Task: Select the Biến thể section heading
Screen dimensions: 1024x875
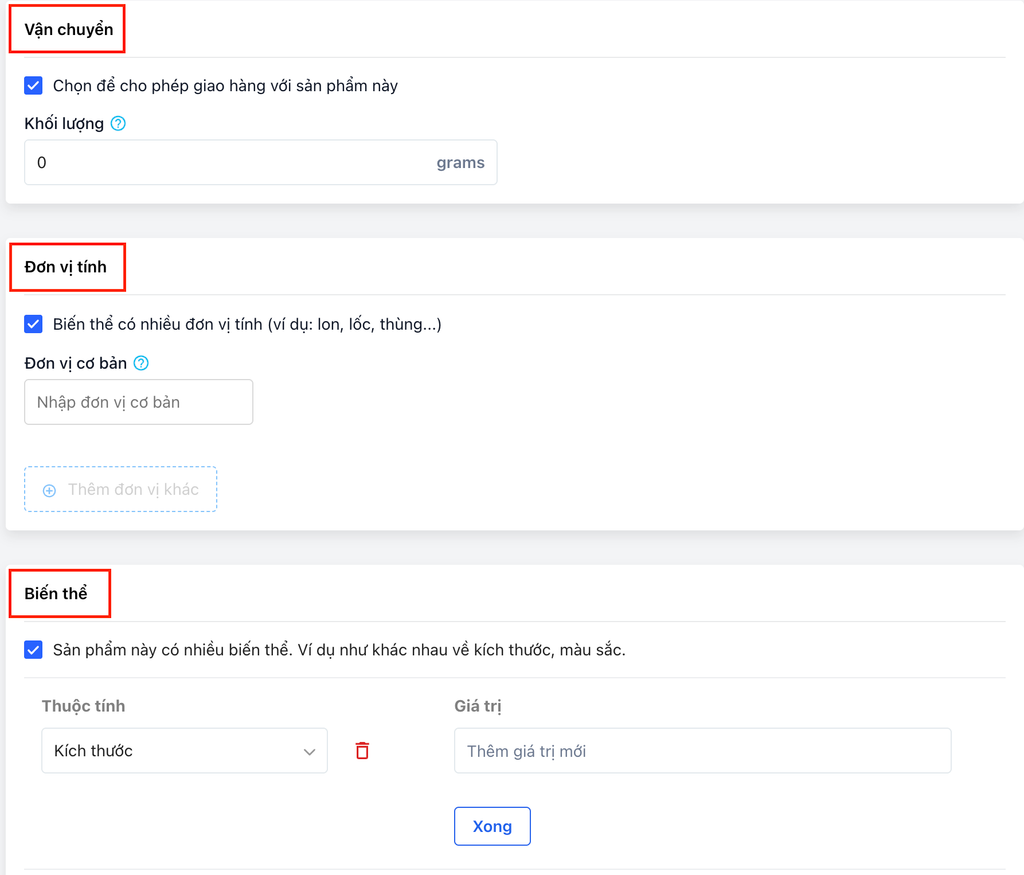Action: 56,593
